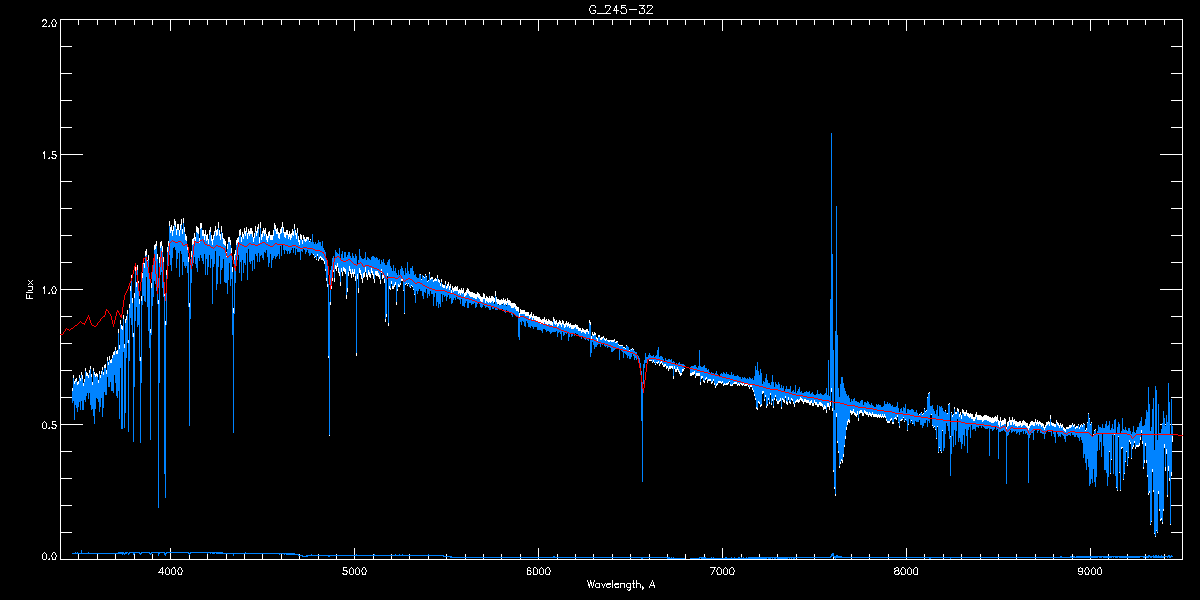Click the 'Wavelength, A' axis label

[621, 585]
